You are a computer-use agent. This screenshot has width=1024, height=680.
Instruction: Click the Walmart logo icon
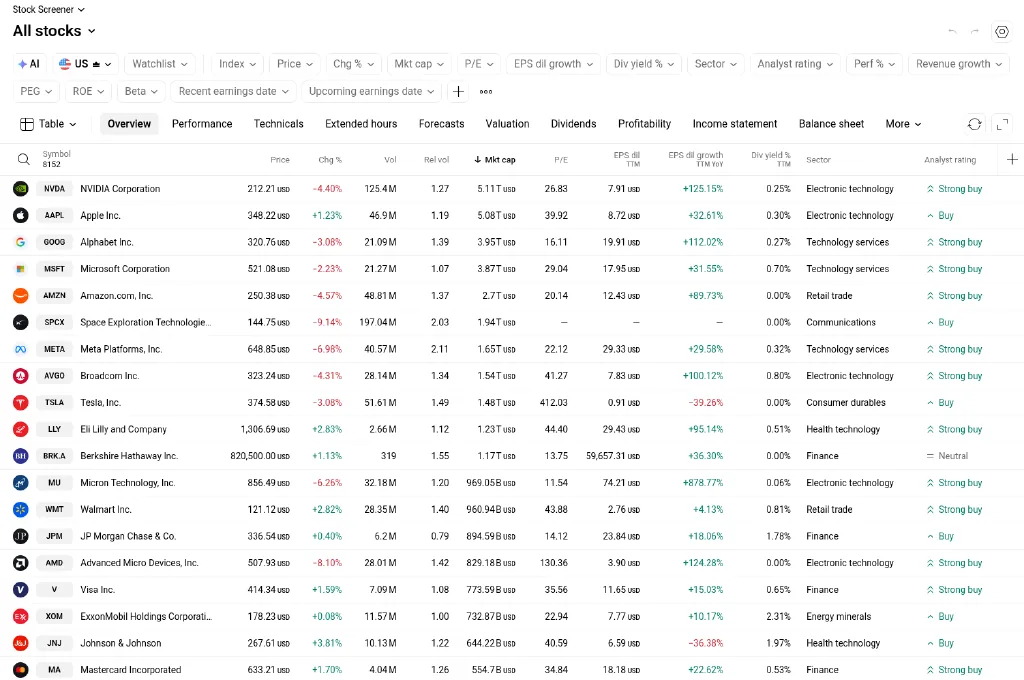click(x=21, y=510)
